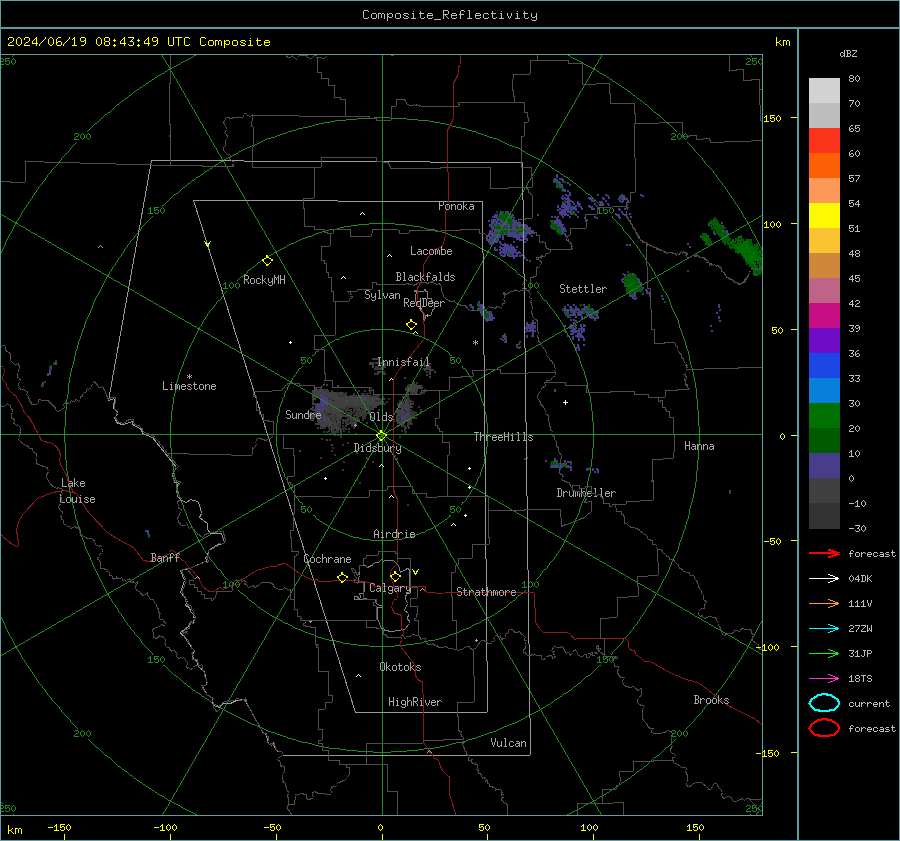Click the red forecast ellipse icon

point(824,728)
